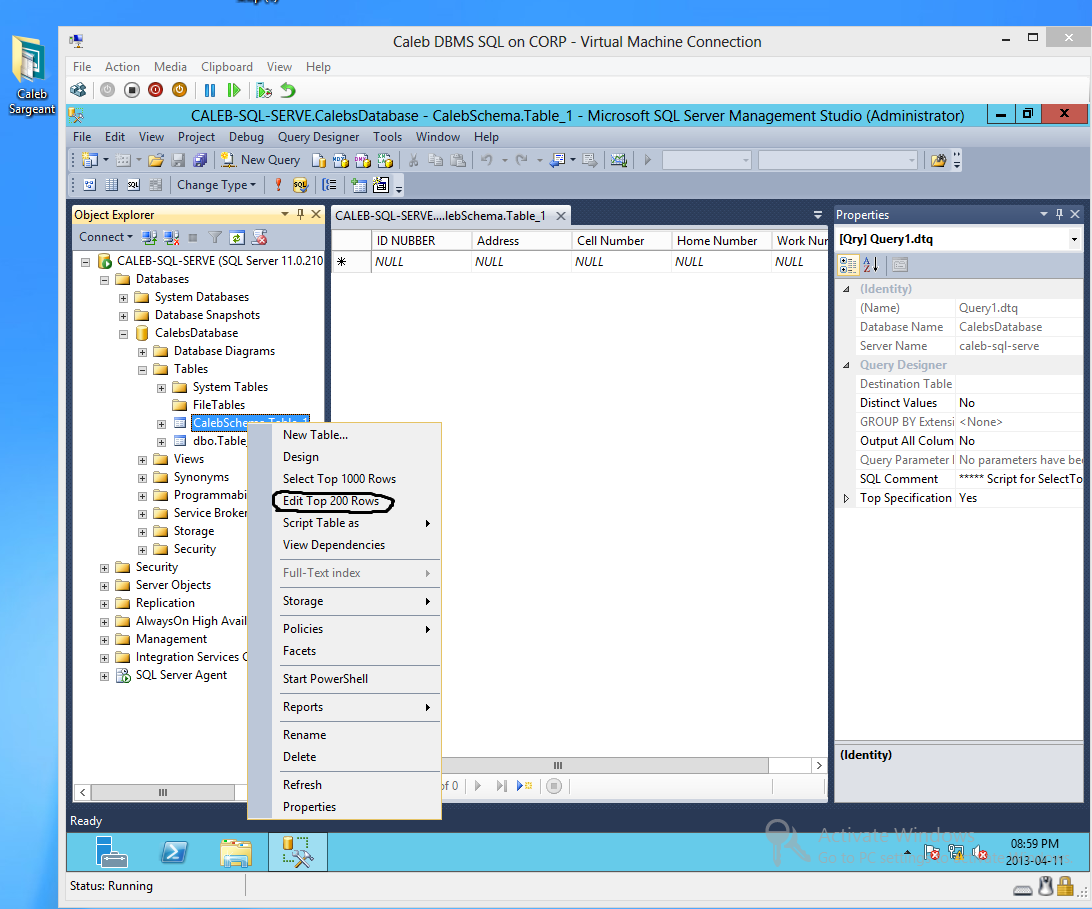Expand the Top Specification property

(846, 498)
